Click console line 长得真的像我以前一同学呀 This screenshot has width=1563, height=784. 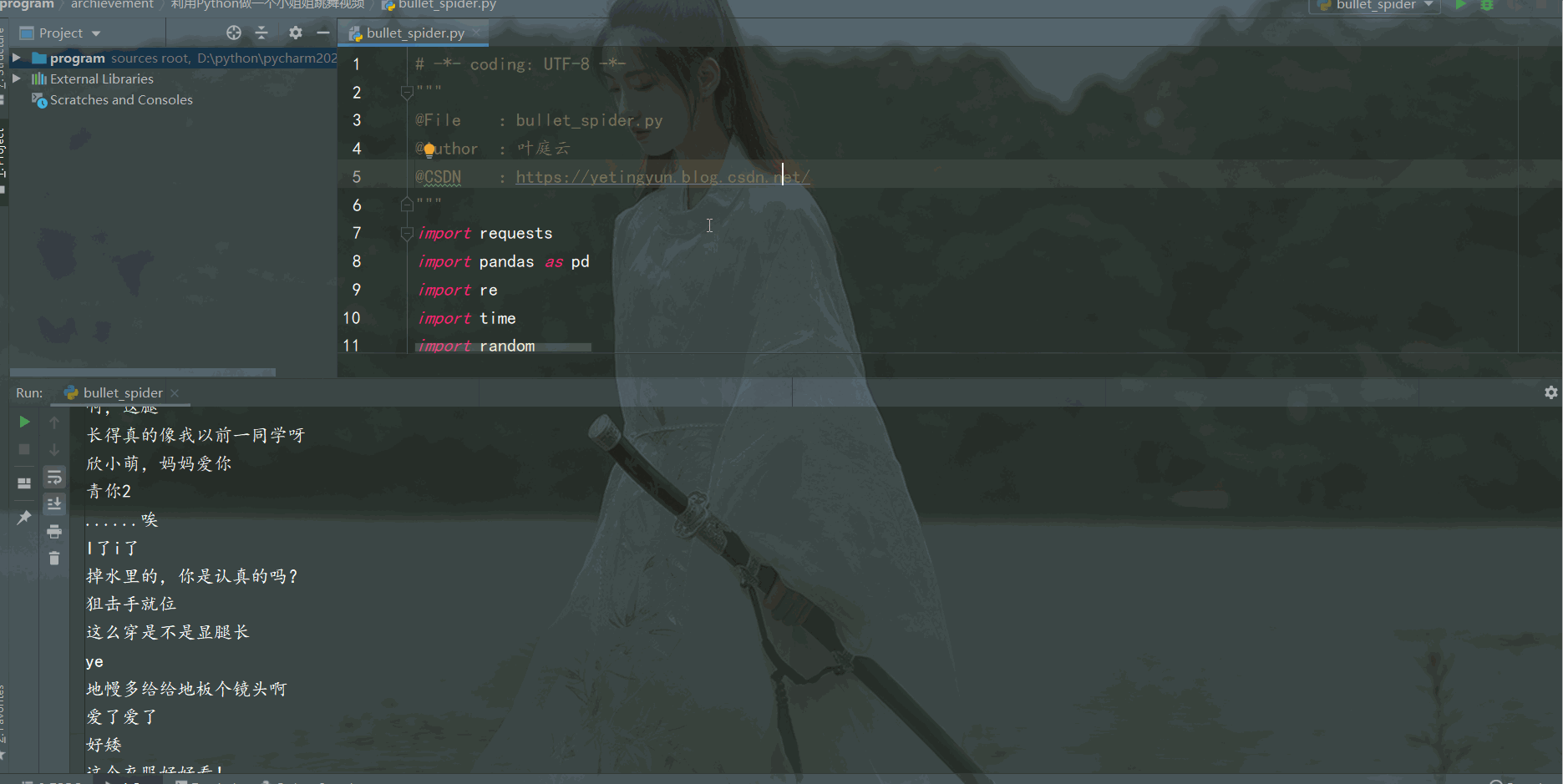pyautogui.click(x=196, y=435)
